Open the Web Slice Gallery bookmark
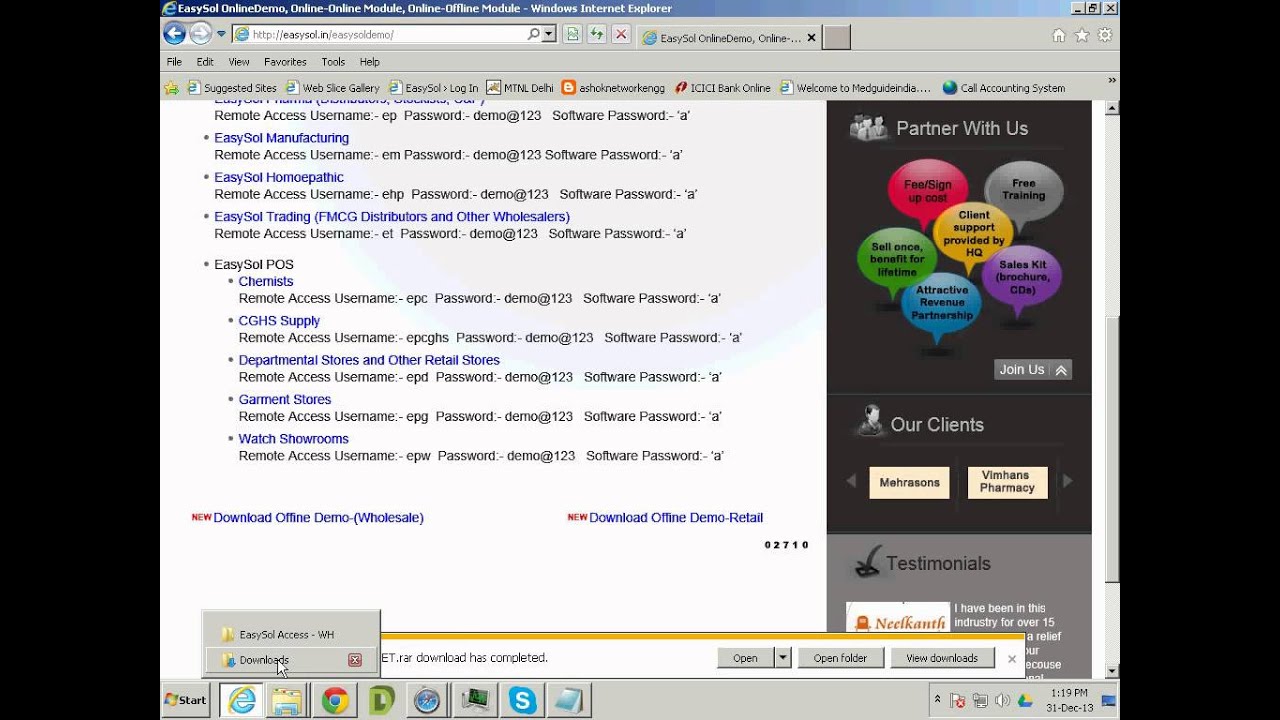The width and height of the screenshot is (1280, 720). 332,88
